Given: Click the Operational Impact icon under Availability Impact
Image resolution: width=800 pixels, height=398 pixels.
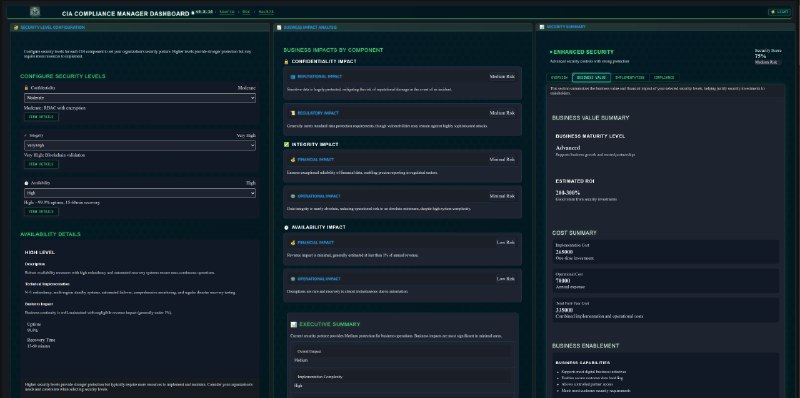Looking at the screenshot, I should coord(293,279).
